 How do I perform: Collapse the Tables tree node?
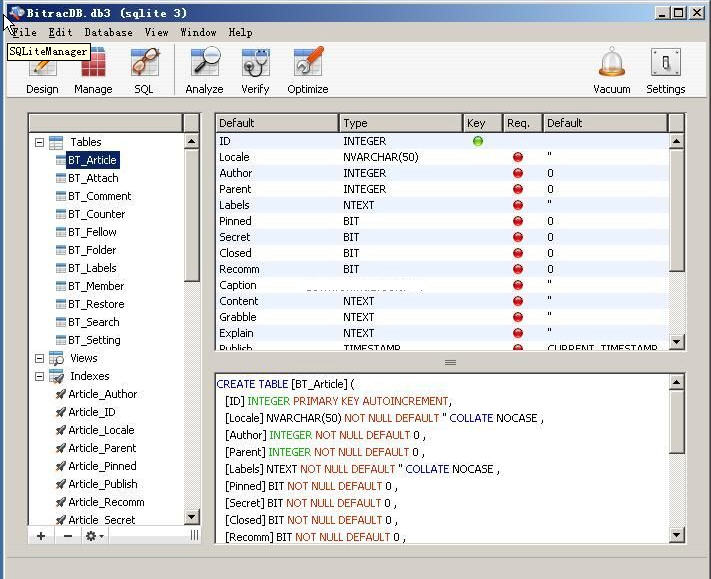point(39,142)
